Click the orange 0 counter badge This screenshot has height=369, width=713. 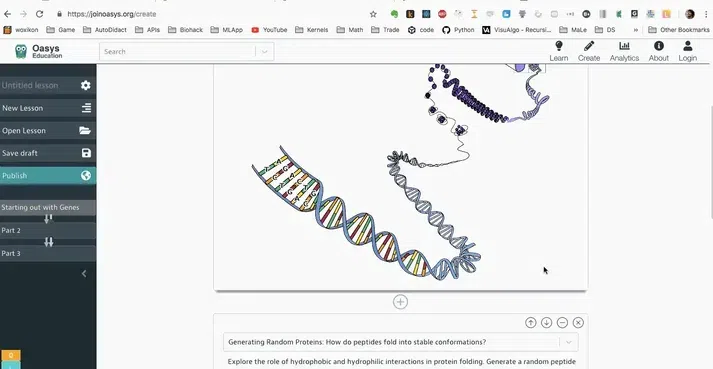coord(11,355)
